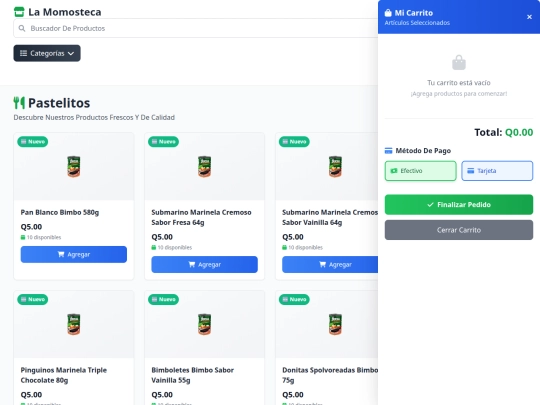Add Submarino Sabor Vainilla 64g to cart
This screenshot has width=540, height=405.
click(330, 264)
